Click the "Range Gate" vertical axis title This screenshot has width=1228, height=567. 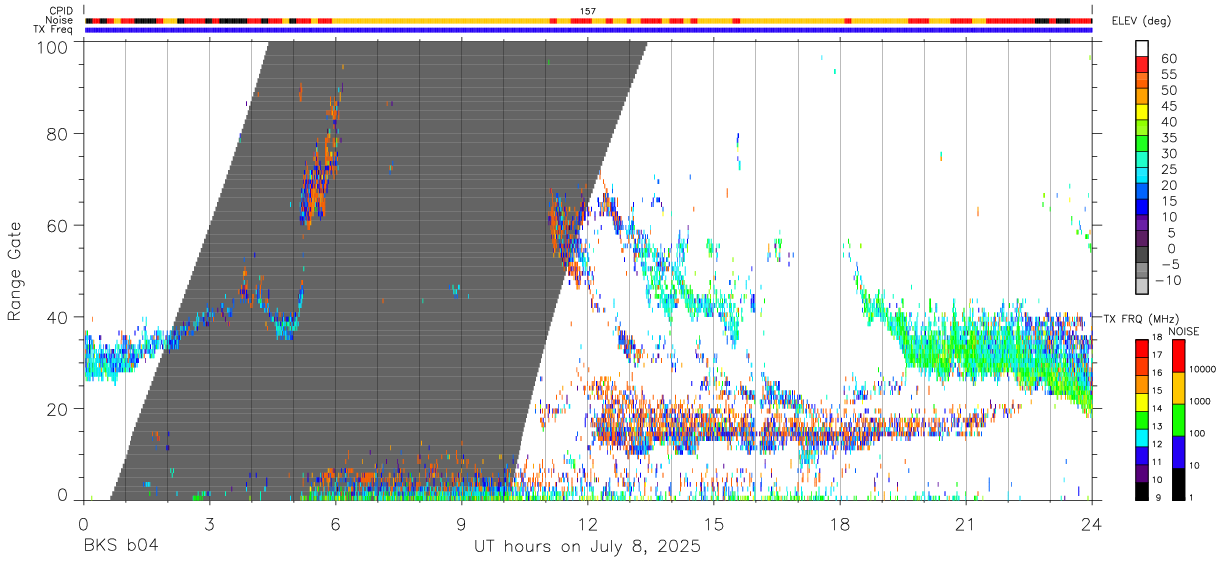pos(15,271)
